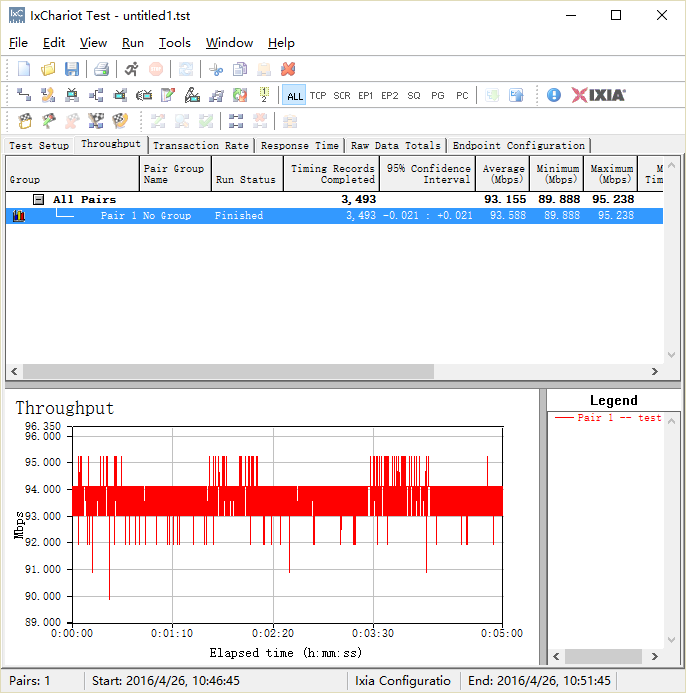Click the table's horizontal scrollbar thumb
Viewport: 686px width, 693px height.
(x=229, y=371)
